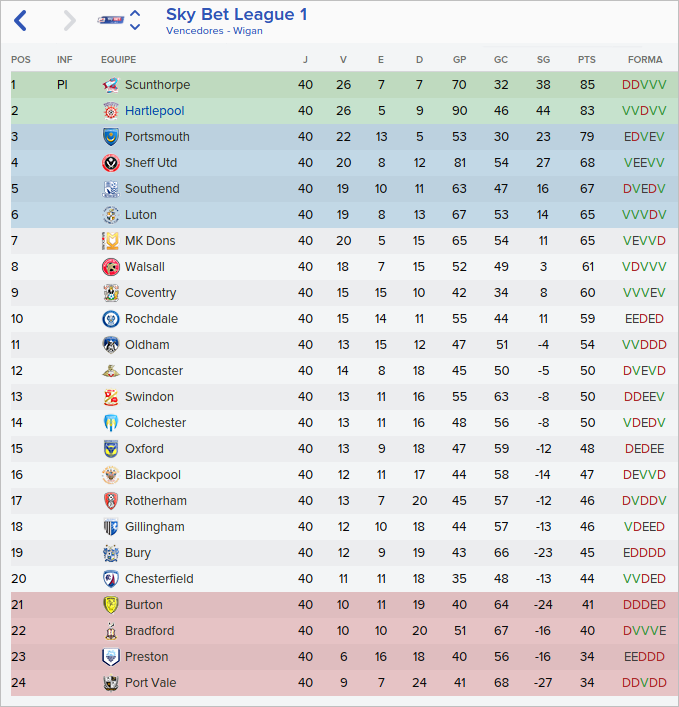Screen dimensions: 679x707
Task: Click the Coventry club badge
Action: click(110, 293)
